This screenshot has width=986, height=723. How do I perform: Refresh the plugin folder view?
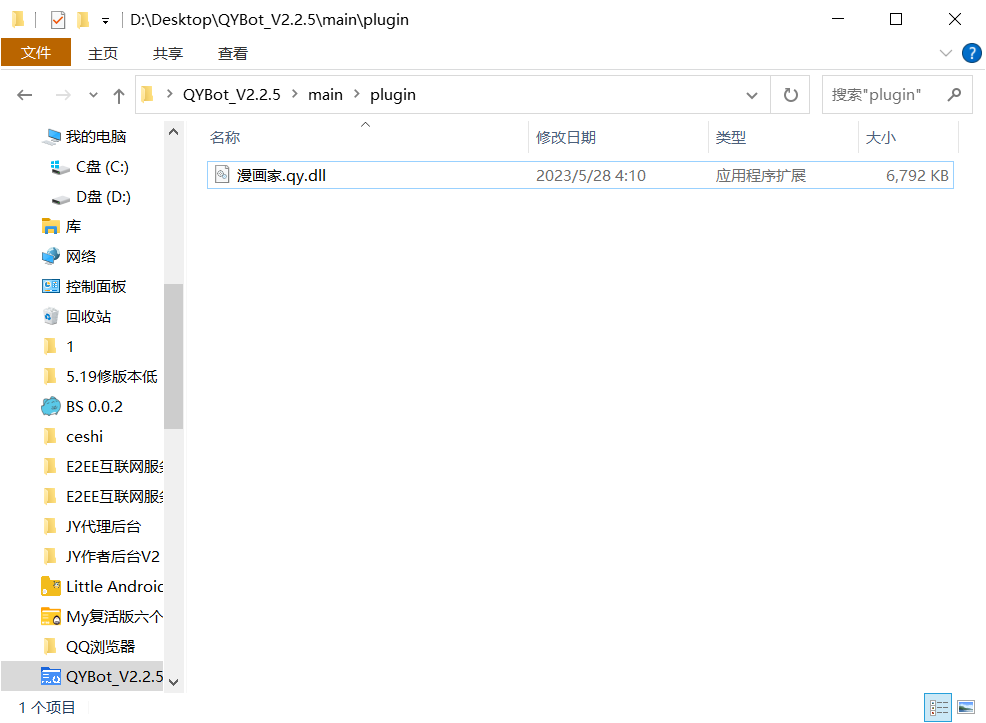click(790, 95)
